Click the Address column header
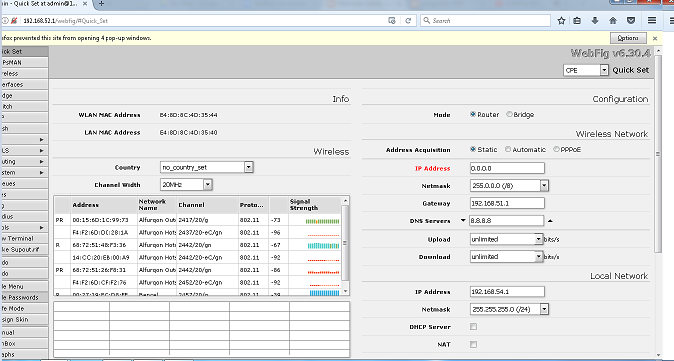Viewport: 674px width, 361px height. tap(104, 205)
